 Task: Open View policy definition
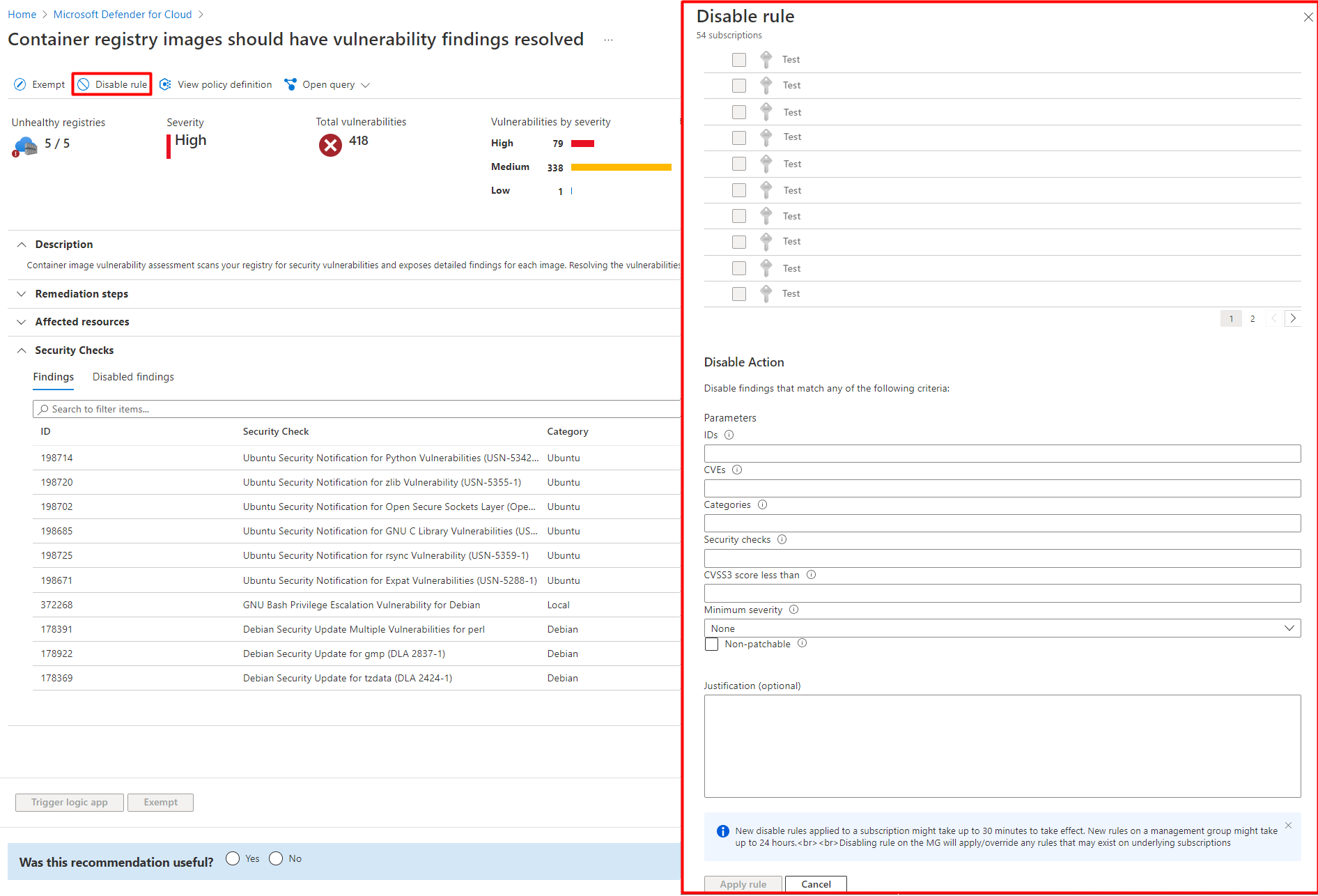(165, 84)
